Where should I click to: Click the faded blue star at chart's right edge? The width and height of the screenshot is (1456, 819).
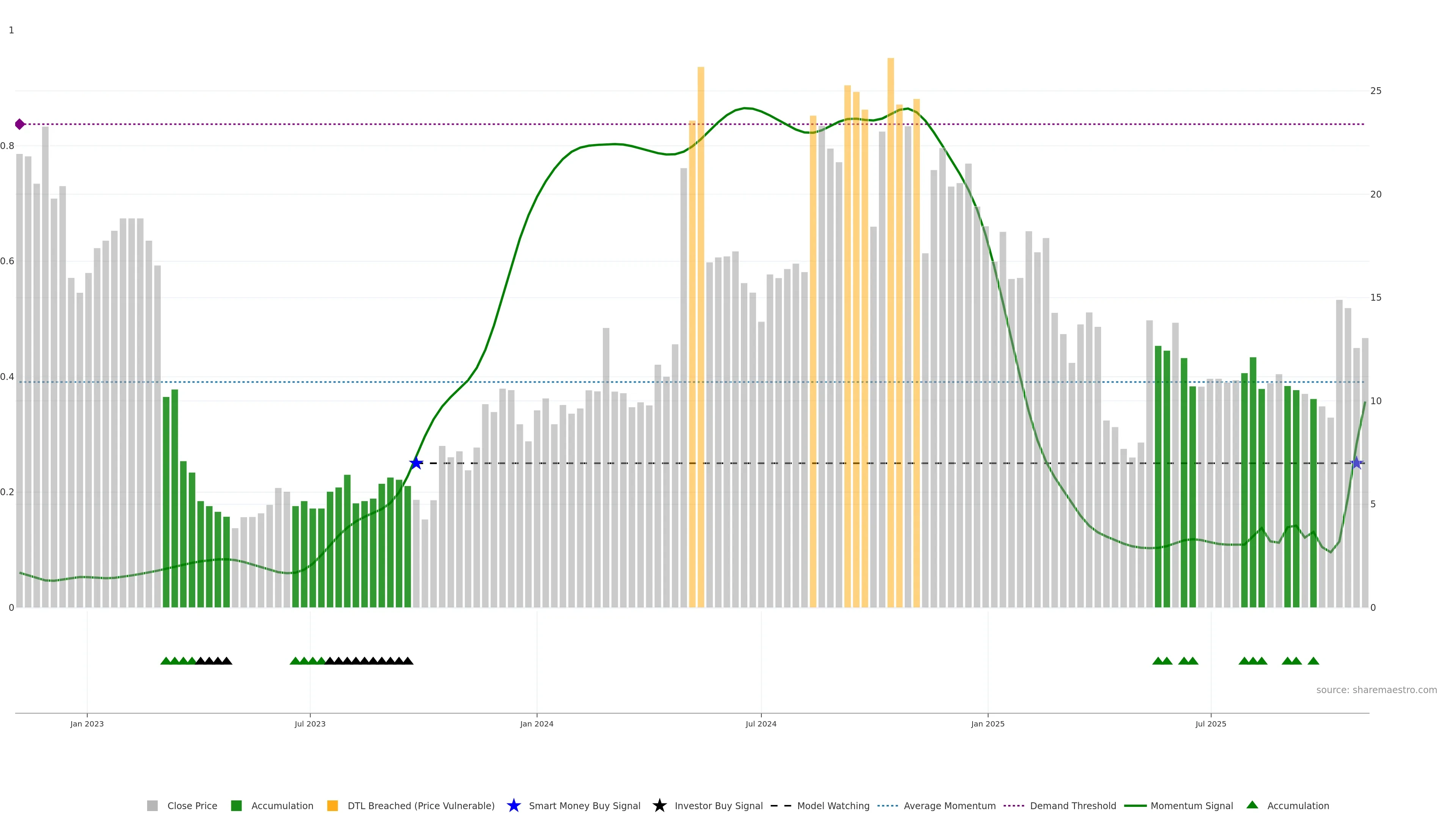tap(1356, 463)
